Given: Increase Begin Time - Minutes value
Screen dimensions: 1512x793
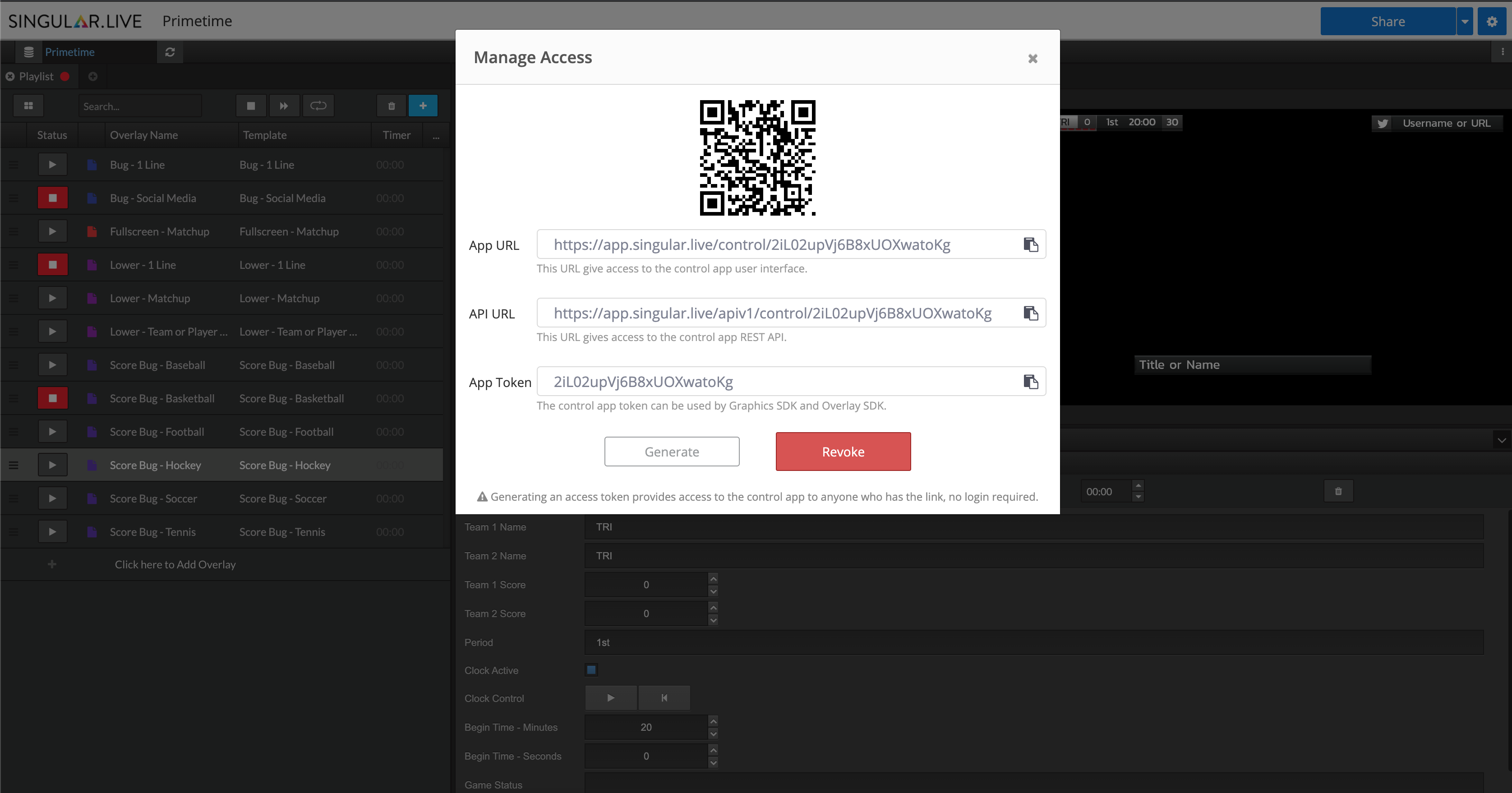Looking at the screenshot, I should pyautogui.click(x=713, y=721).
